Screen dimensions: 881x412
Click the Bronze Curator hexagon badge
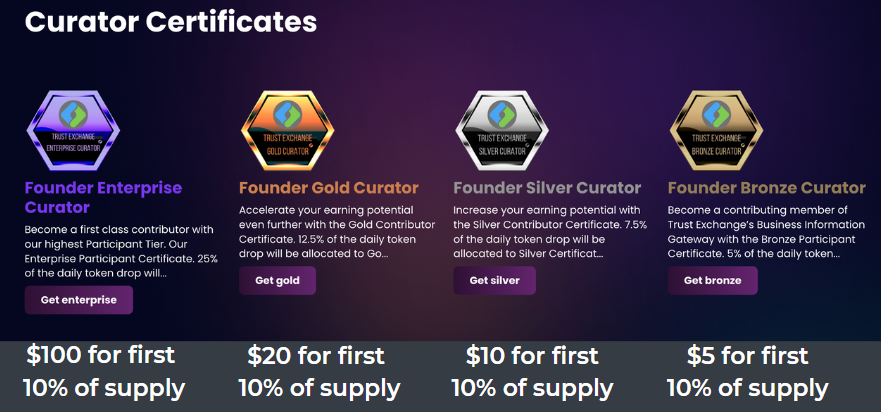[x=716, y=130]
